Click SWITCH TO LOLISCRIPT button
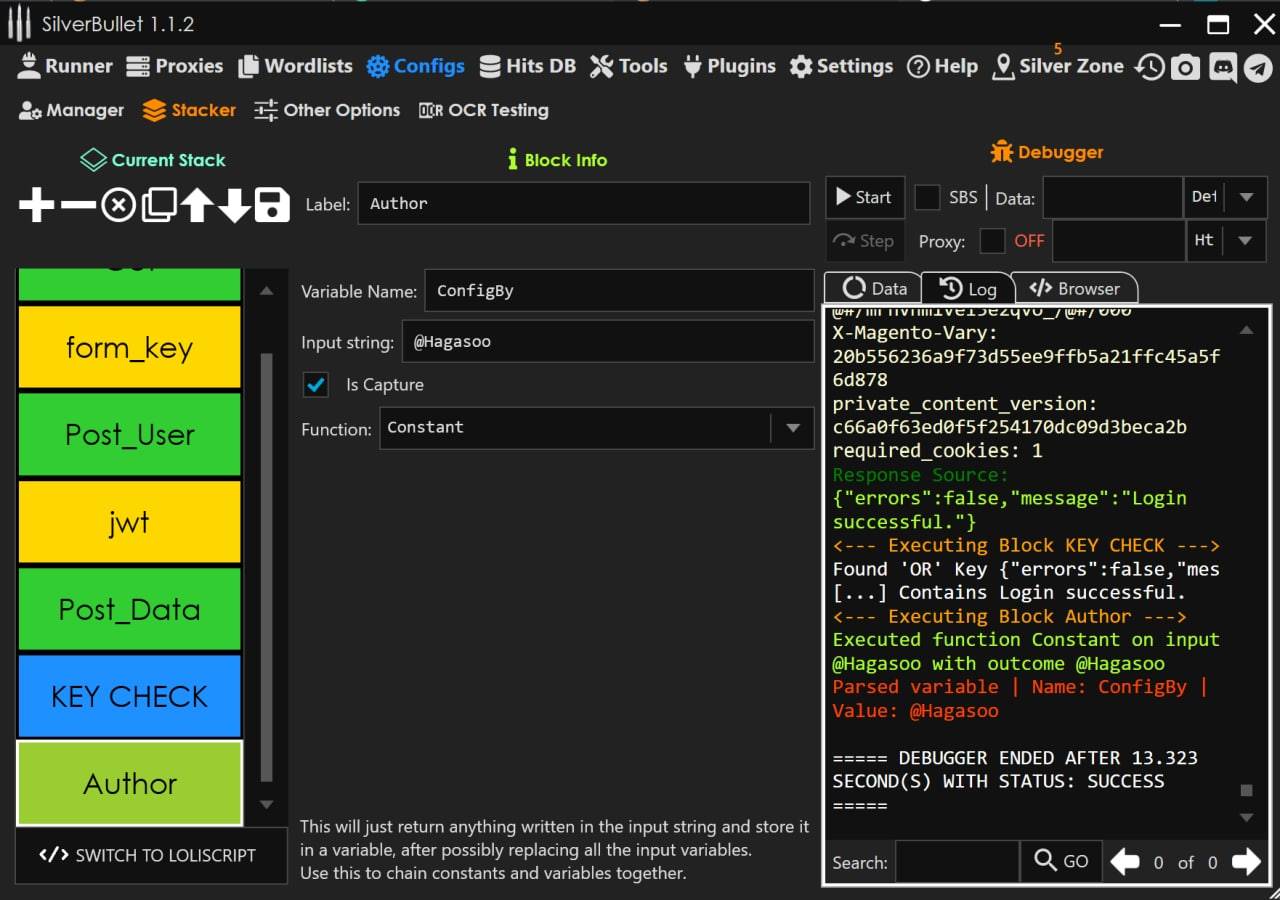 tap(148, 855)
